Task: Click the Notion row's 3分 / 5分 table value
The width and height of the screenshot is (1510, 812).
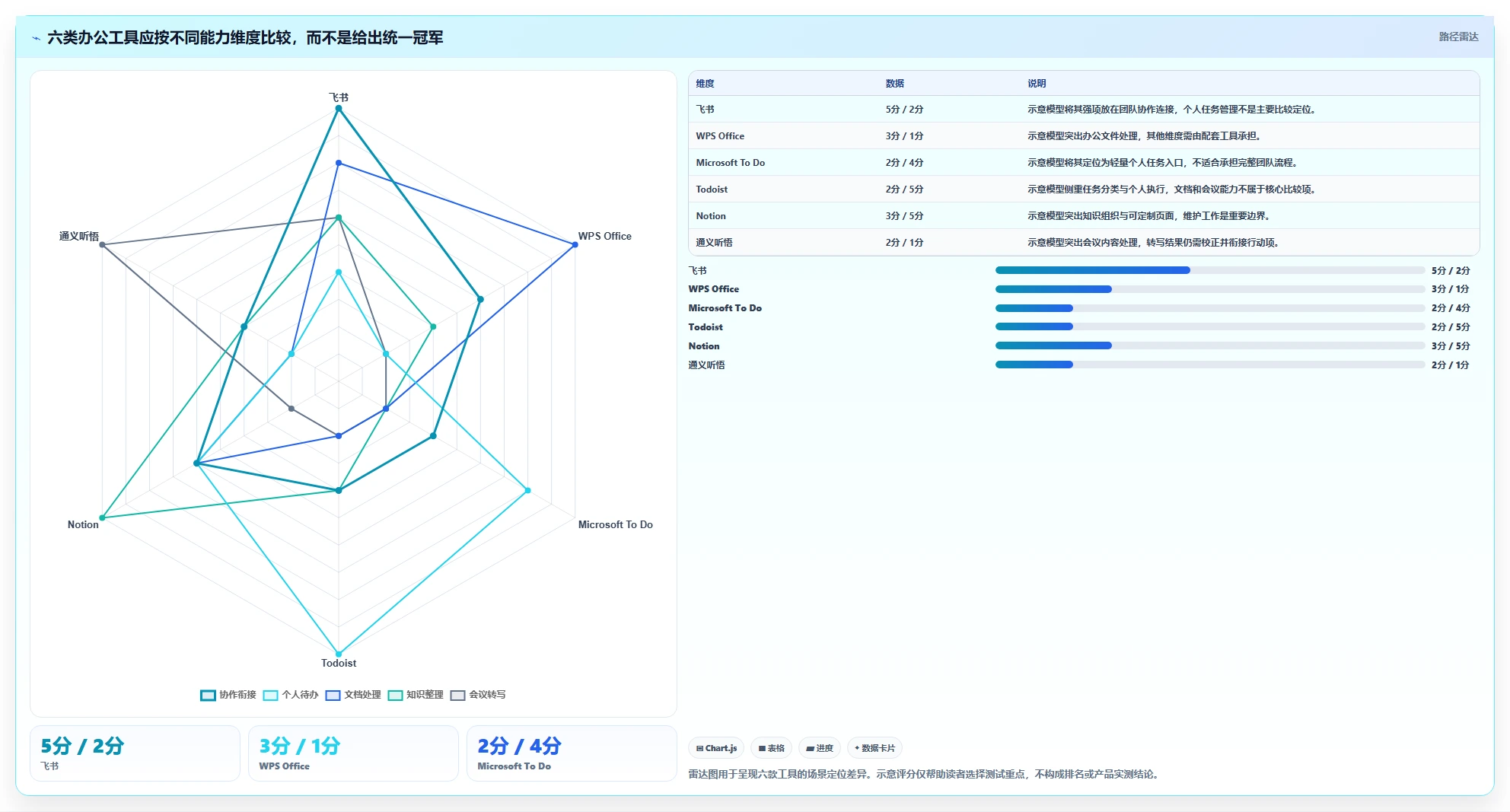Action: click(904, 216)
